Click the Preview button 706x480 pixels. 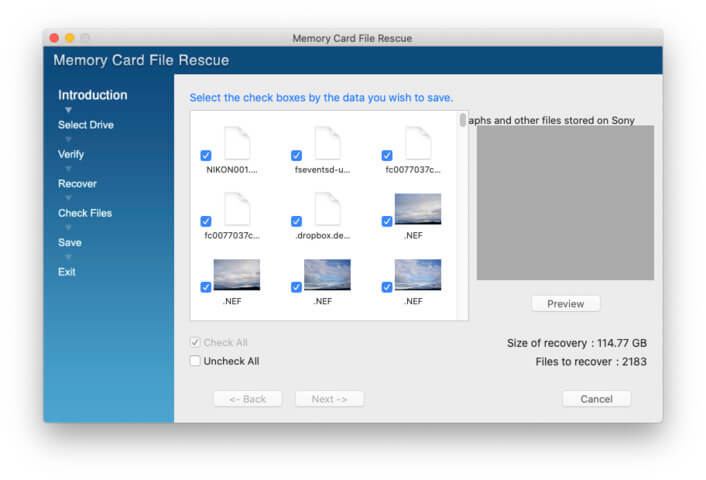566,304
